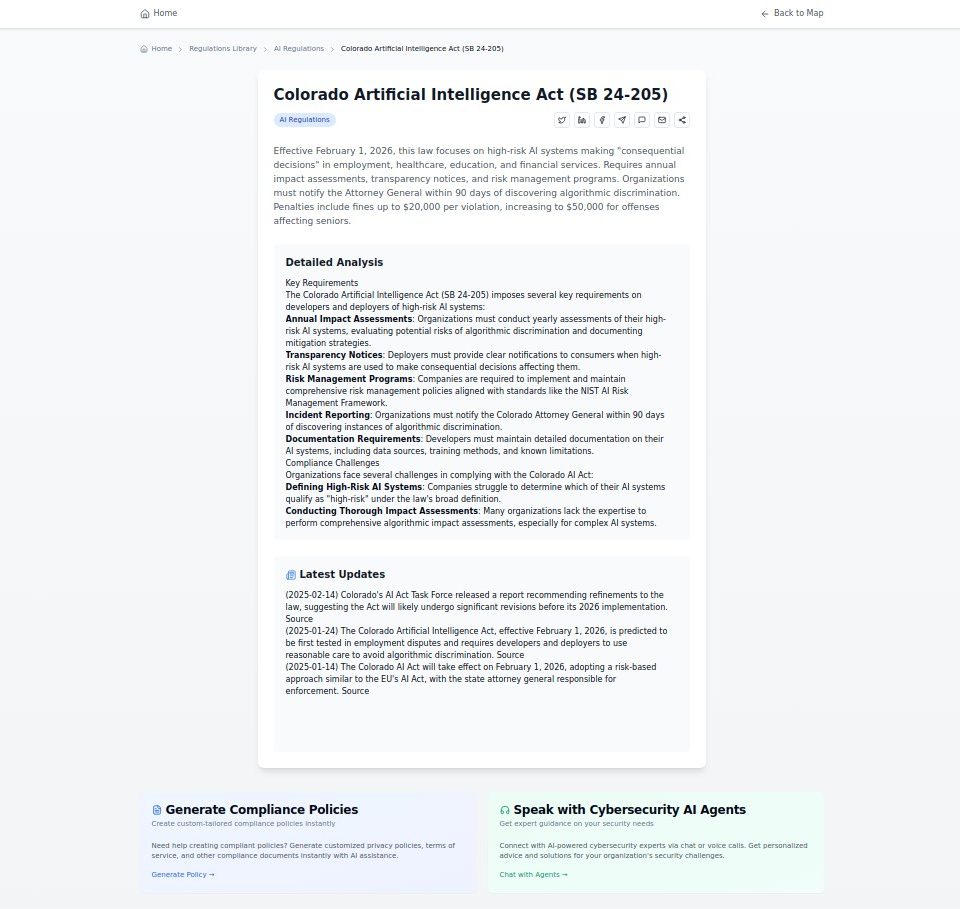Click the home icon in the breadcrumb
Viewport: 960px width, 909px height.
point(143,48)
